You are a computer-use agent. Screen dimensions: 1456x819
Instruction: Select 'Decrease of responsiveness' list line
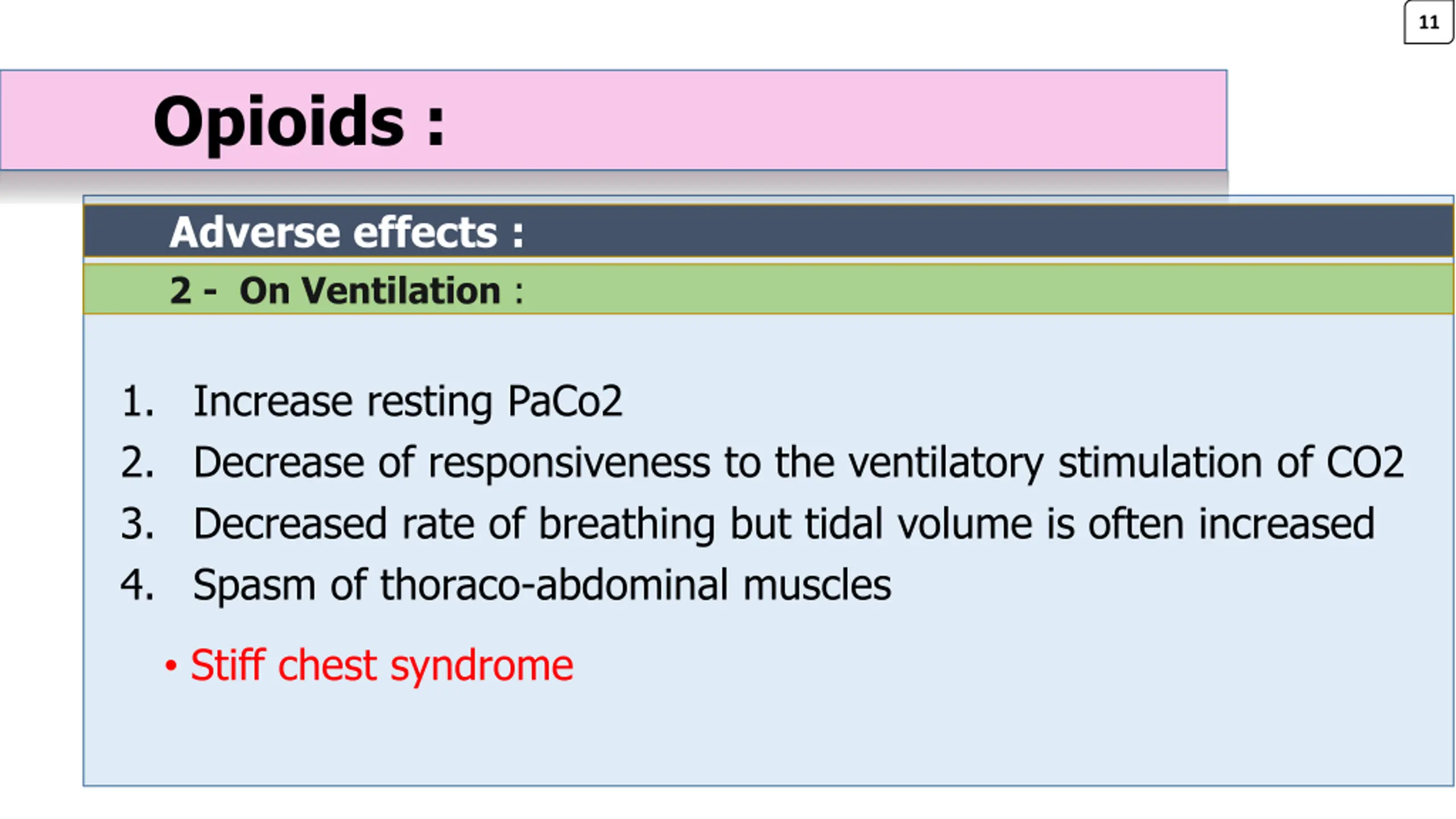(x=799, y=462)
